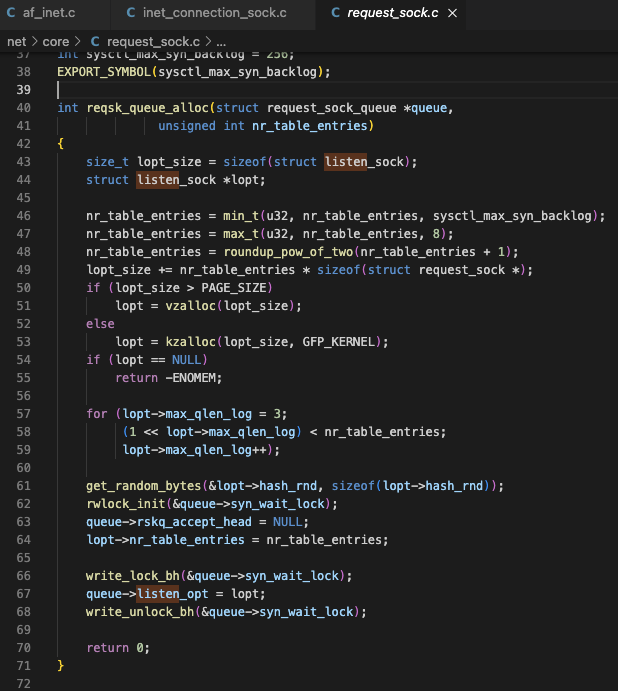The image size is (618, 691).
Task: Click line number 40 in the gutter
Action: tap(23, 108)
